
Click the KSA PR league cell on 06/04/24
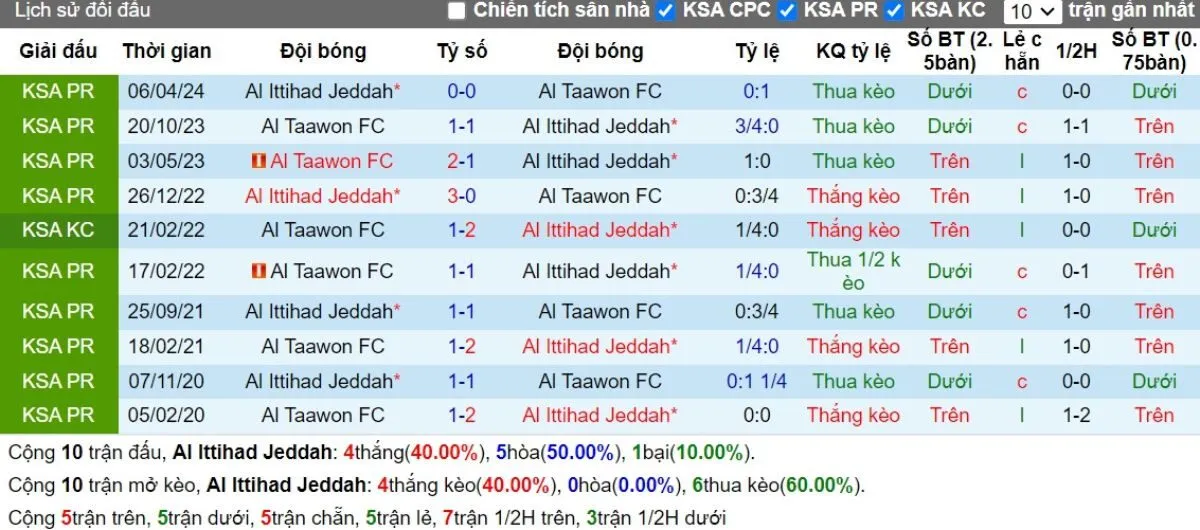(x=58, y=91)
